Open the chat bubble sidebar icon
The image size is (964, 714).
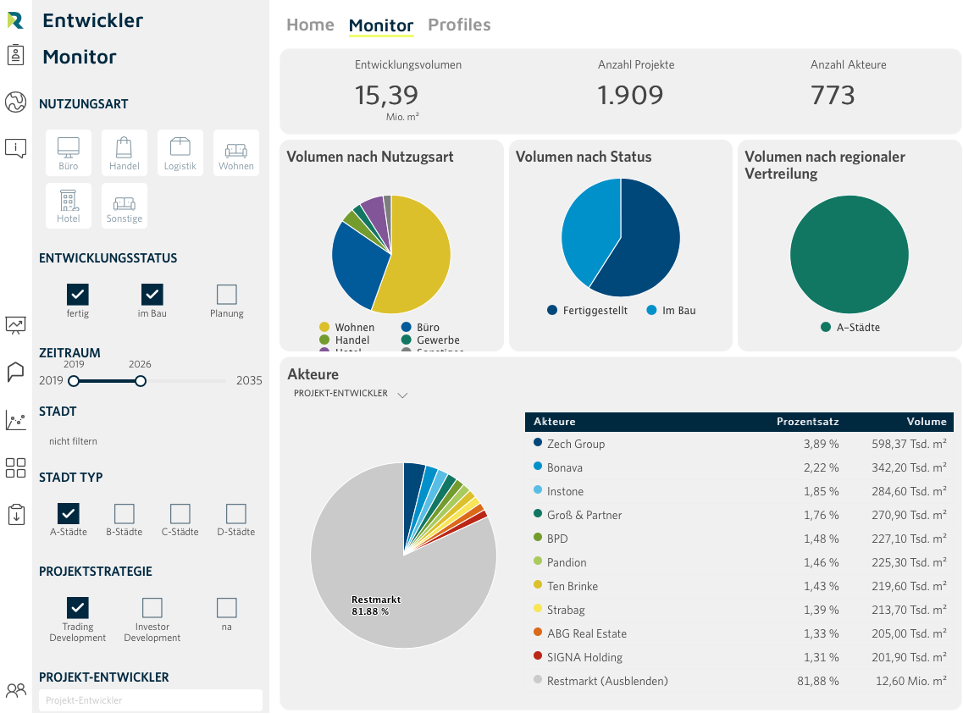click(x=15, y=372)
